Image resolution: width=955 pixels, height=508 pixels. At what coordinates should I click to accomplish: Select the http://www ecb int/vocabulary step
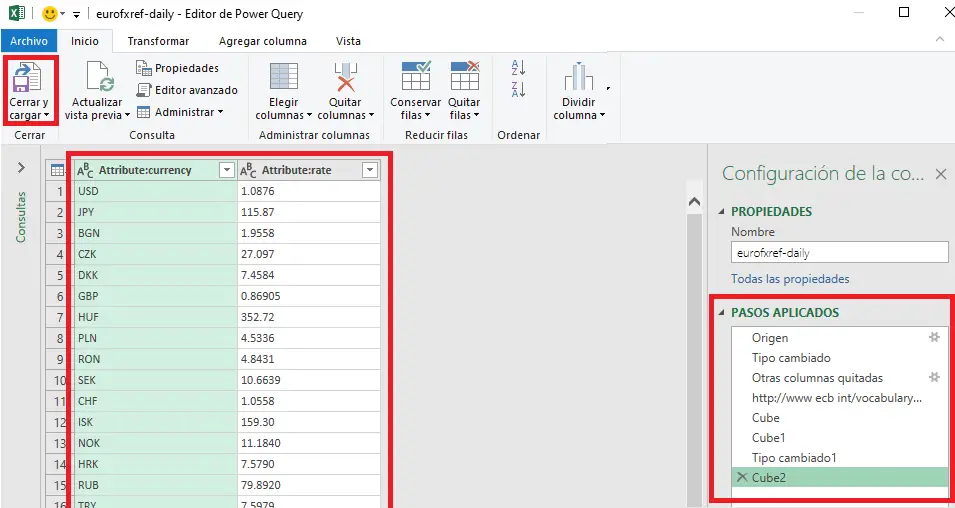(x=840, y=398)
